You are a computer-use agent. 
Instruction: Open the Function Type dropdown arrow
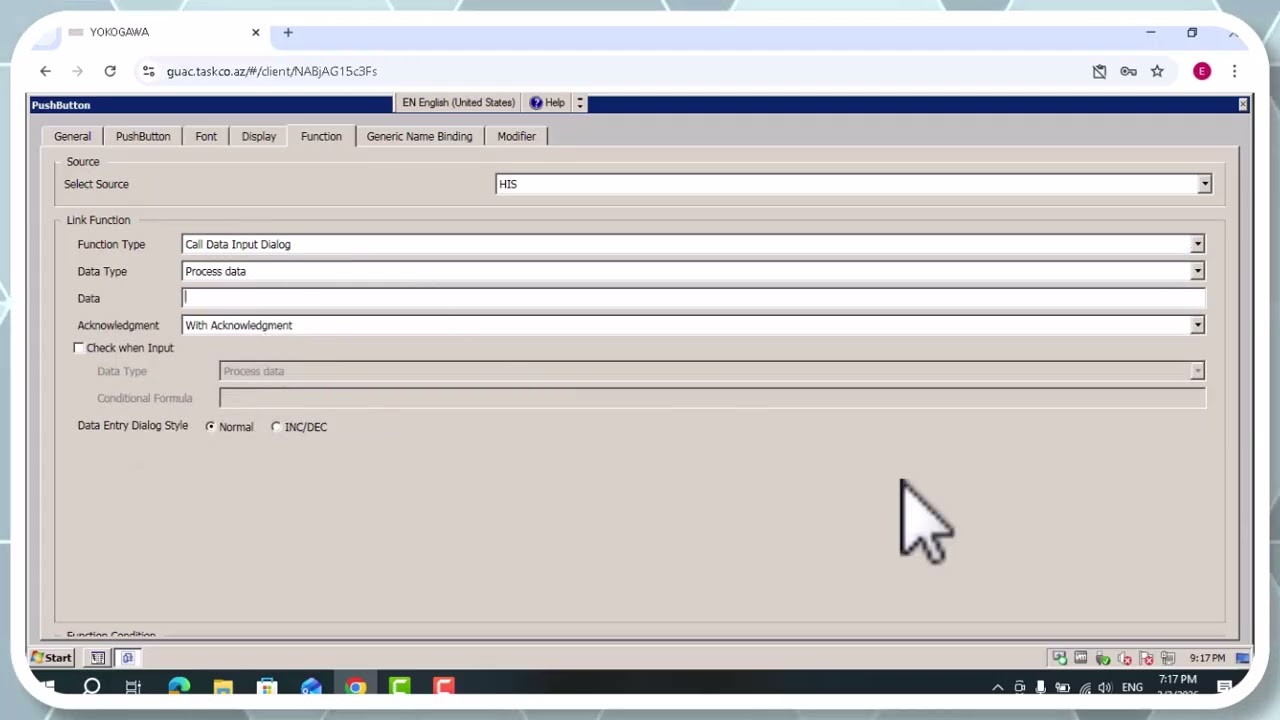[x=1197, y=244]
